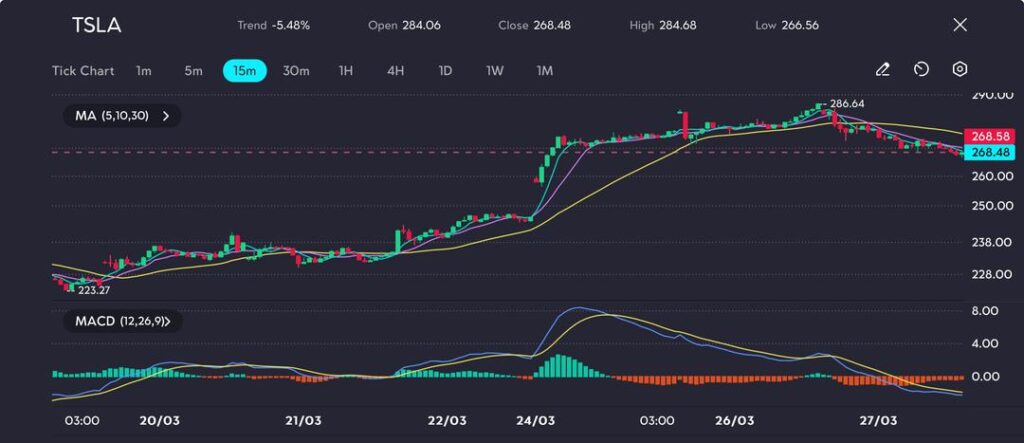Click the 286.64 high price marker
The image size is (1024, 443).
click(846, 103)
